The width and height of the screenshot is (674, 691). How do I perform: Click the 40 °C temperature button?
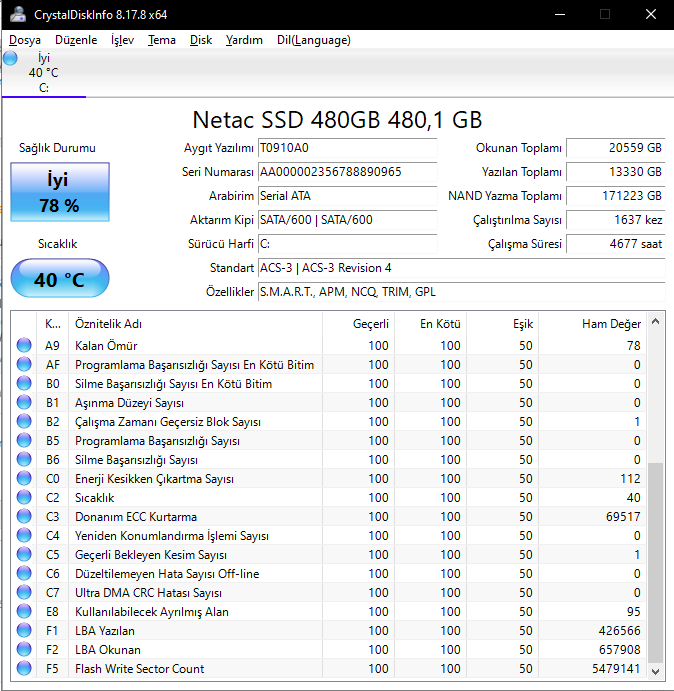coord(60,279)
